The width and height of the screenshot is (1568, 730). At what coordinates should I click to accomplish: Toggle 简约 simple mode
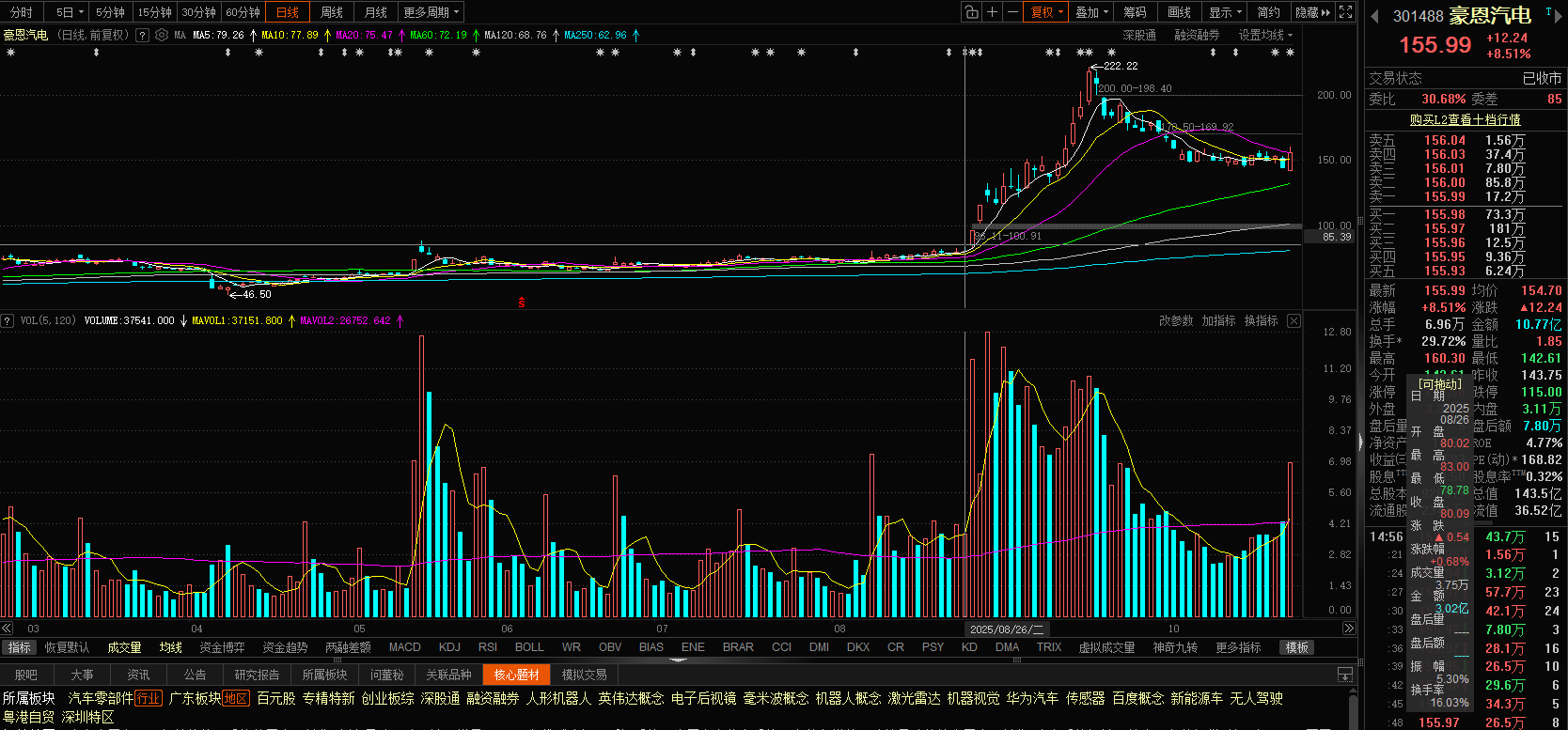click(1269, 12)
